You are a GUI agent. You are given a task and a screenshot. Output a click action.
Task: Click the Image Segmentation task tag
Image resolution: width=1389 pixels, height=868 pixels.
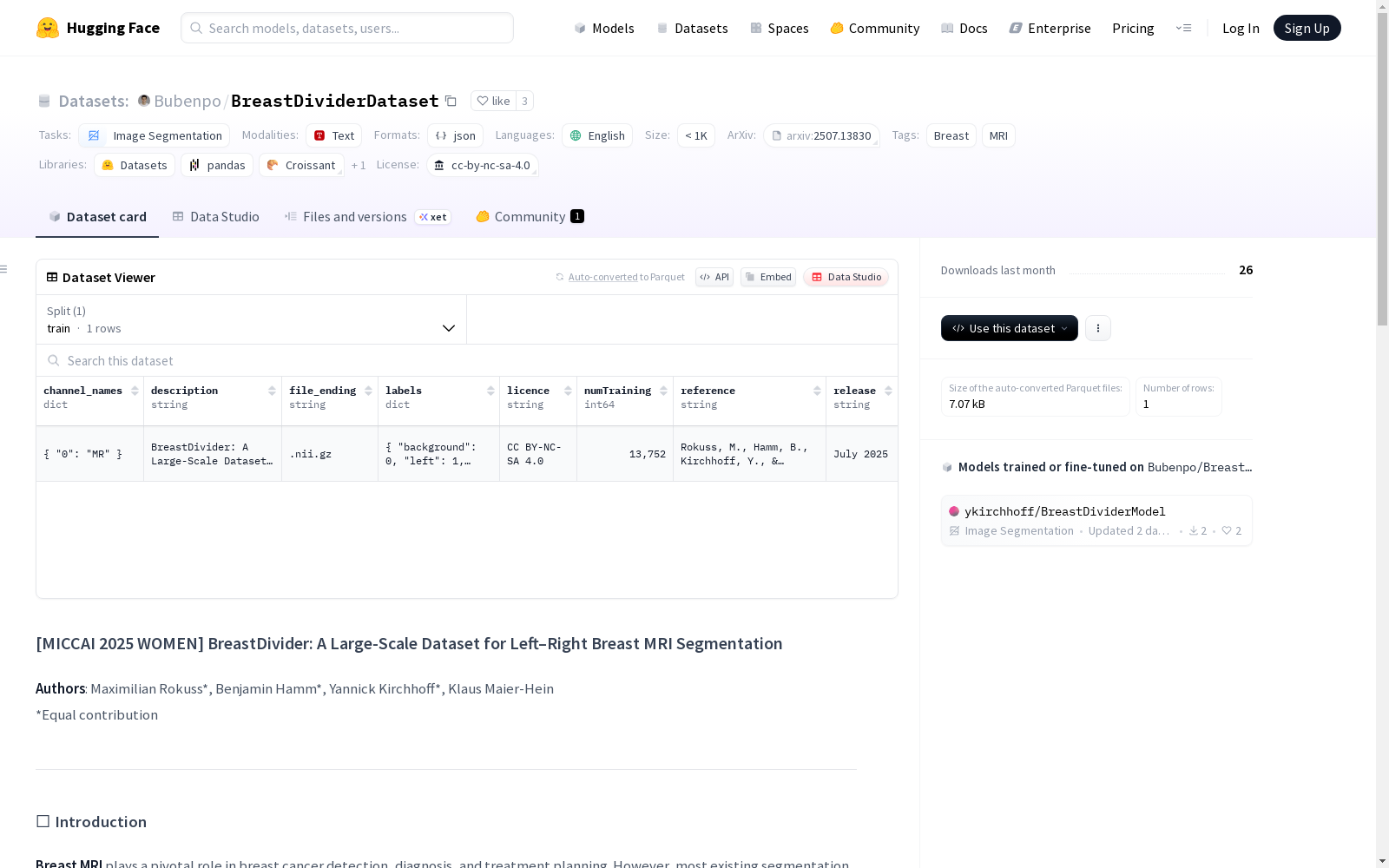(155, 135)
